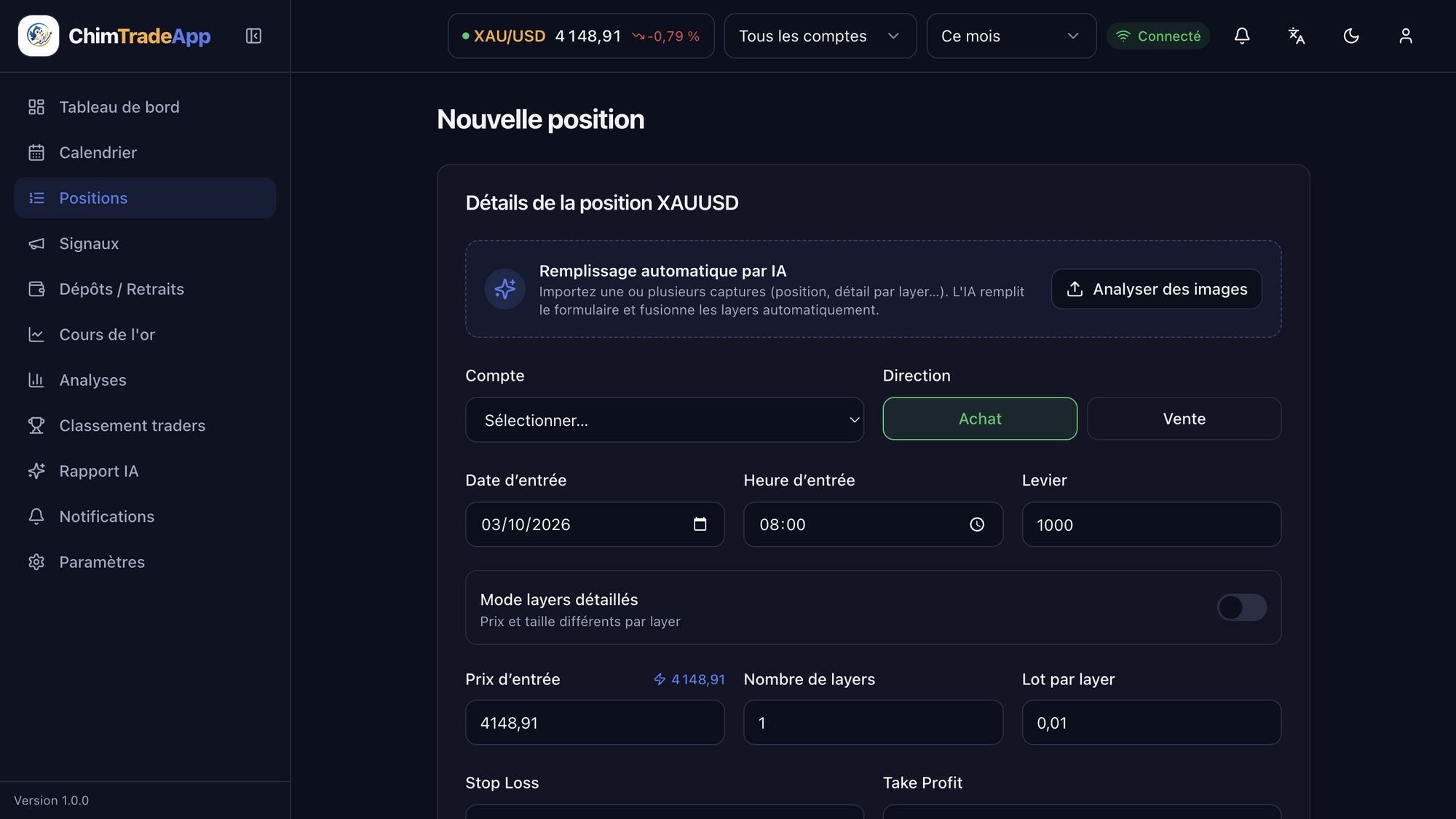Image resolution: width=1456 pixels, height=819 pixels.
Task: Open notifications bell in the top bar
Action: click(x=1242, y=36)
